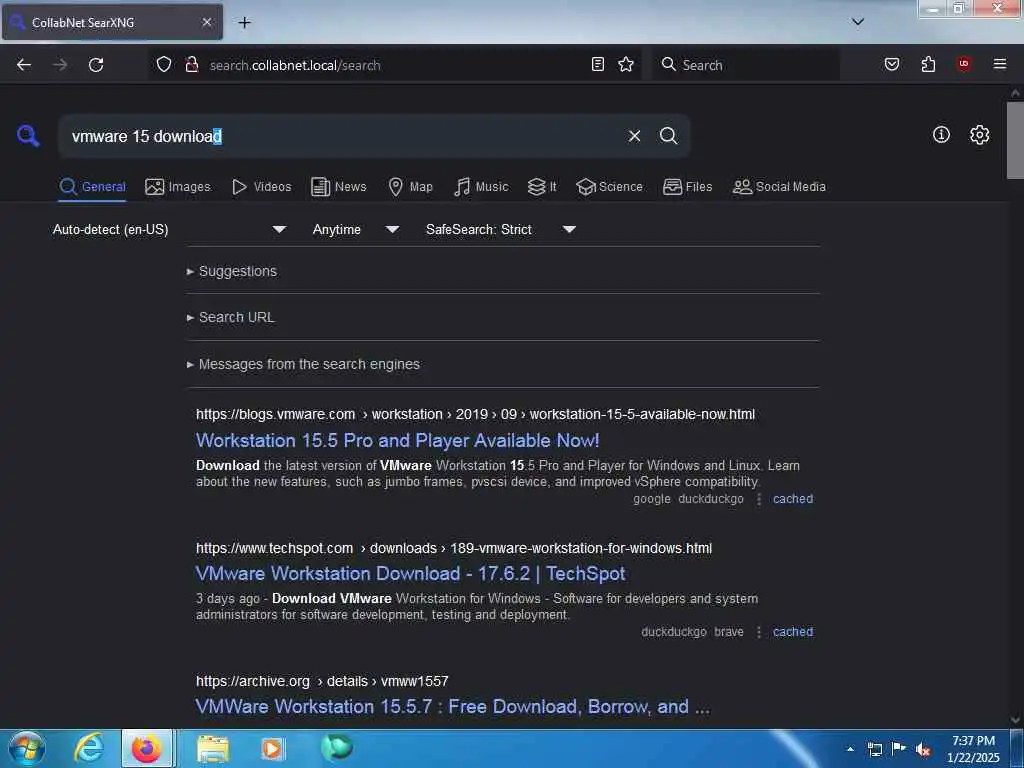
Task: Close the CollabNet SearXNG tab
Action: click(206, 22)
